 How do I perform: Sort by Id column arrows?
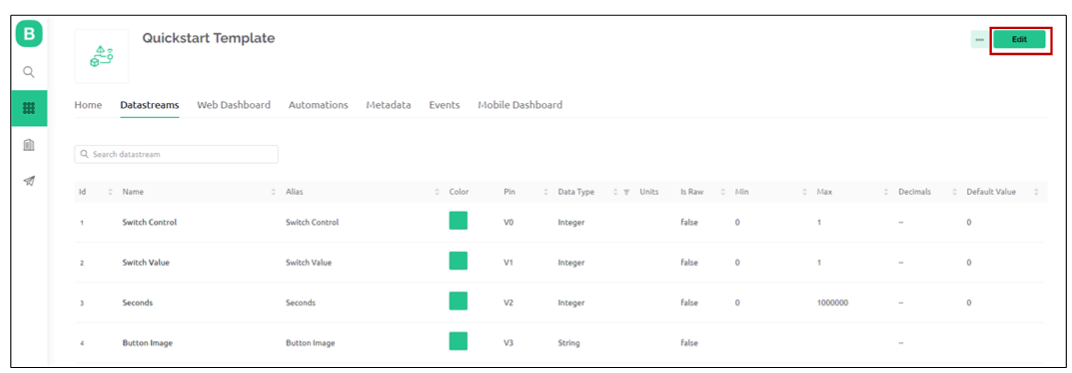[110, 193]
